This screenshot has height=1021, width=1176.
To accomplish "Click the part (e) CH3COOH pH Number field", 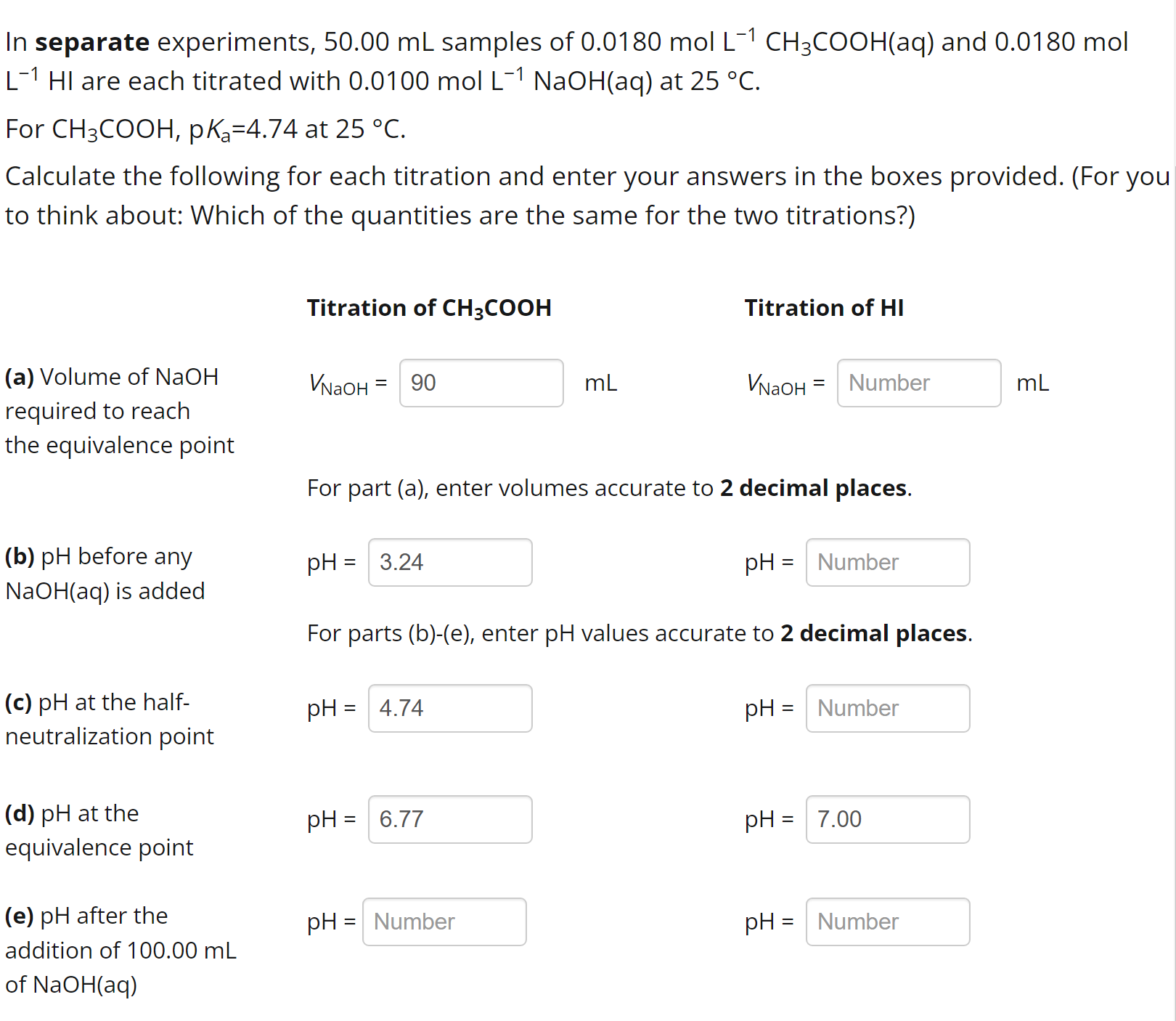I will (444, 922).
